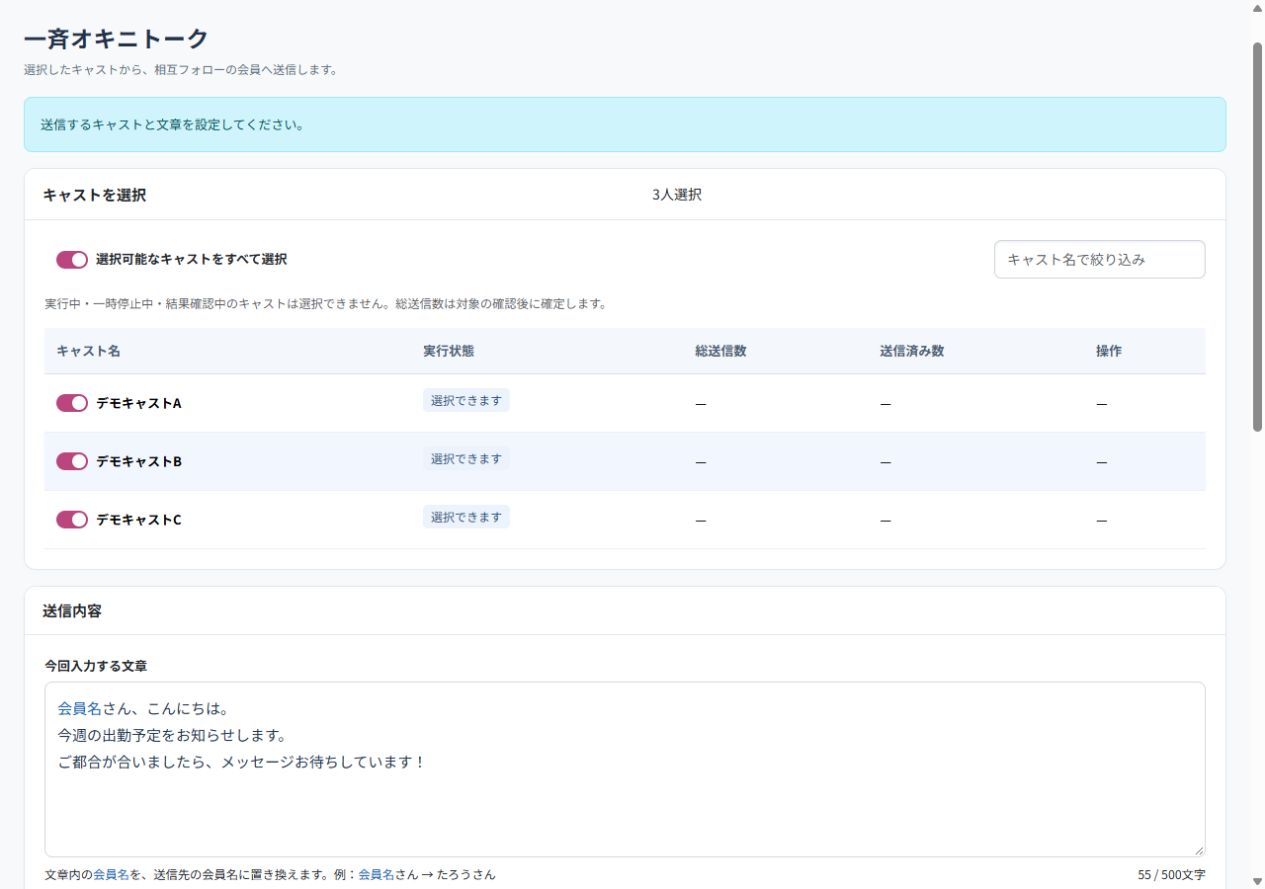Image resolution: width=1265 pixels, height=889 pixels.
Task: Click the 操作 dash for デモキャストC
Action: click(1101, 521)
